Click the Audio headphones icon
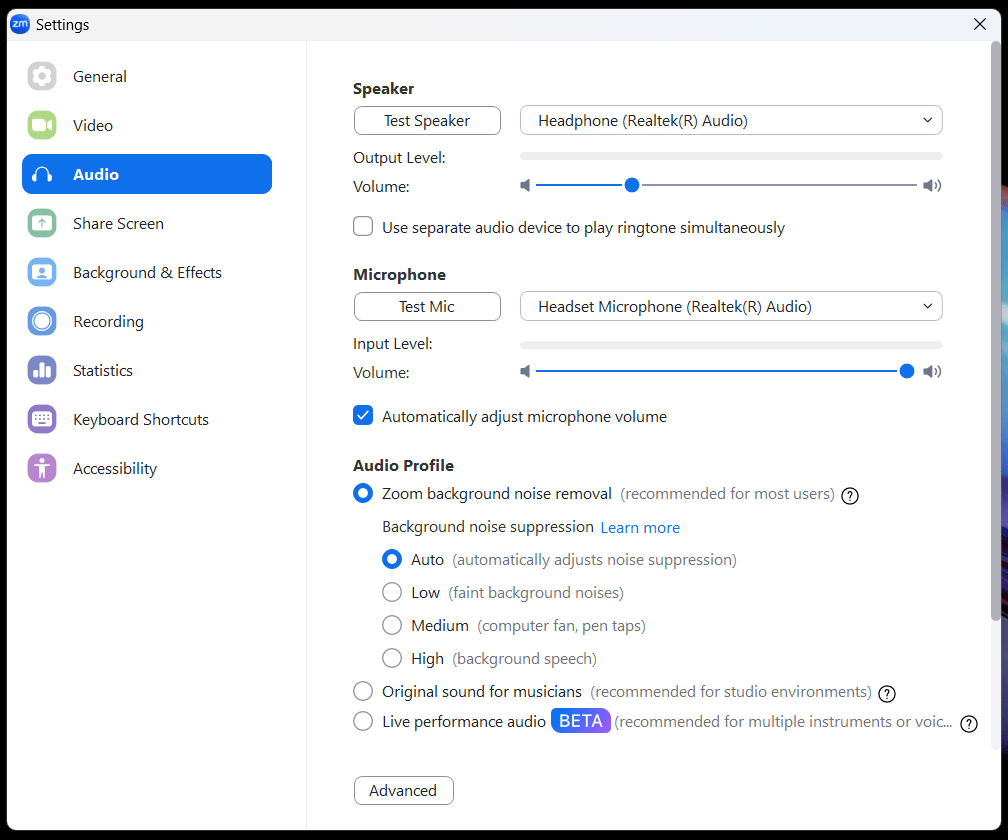The height and width of the screenshot is (840, 1008). [x=42, y=174]
